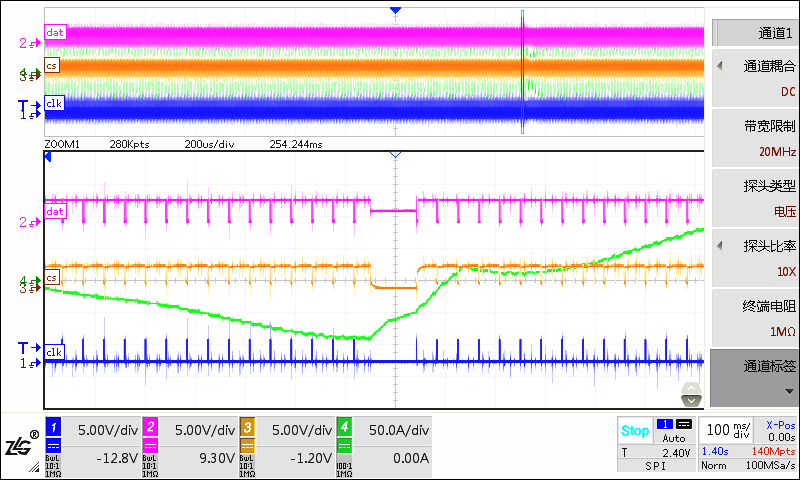The height and width of the screenshot is (480, 800).
Task: Click the blue trigger position marker at top
Action: [395, 10]
